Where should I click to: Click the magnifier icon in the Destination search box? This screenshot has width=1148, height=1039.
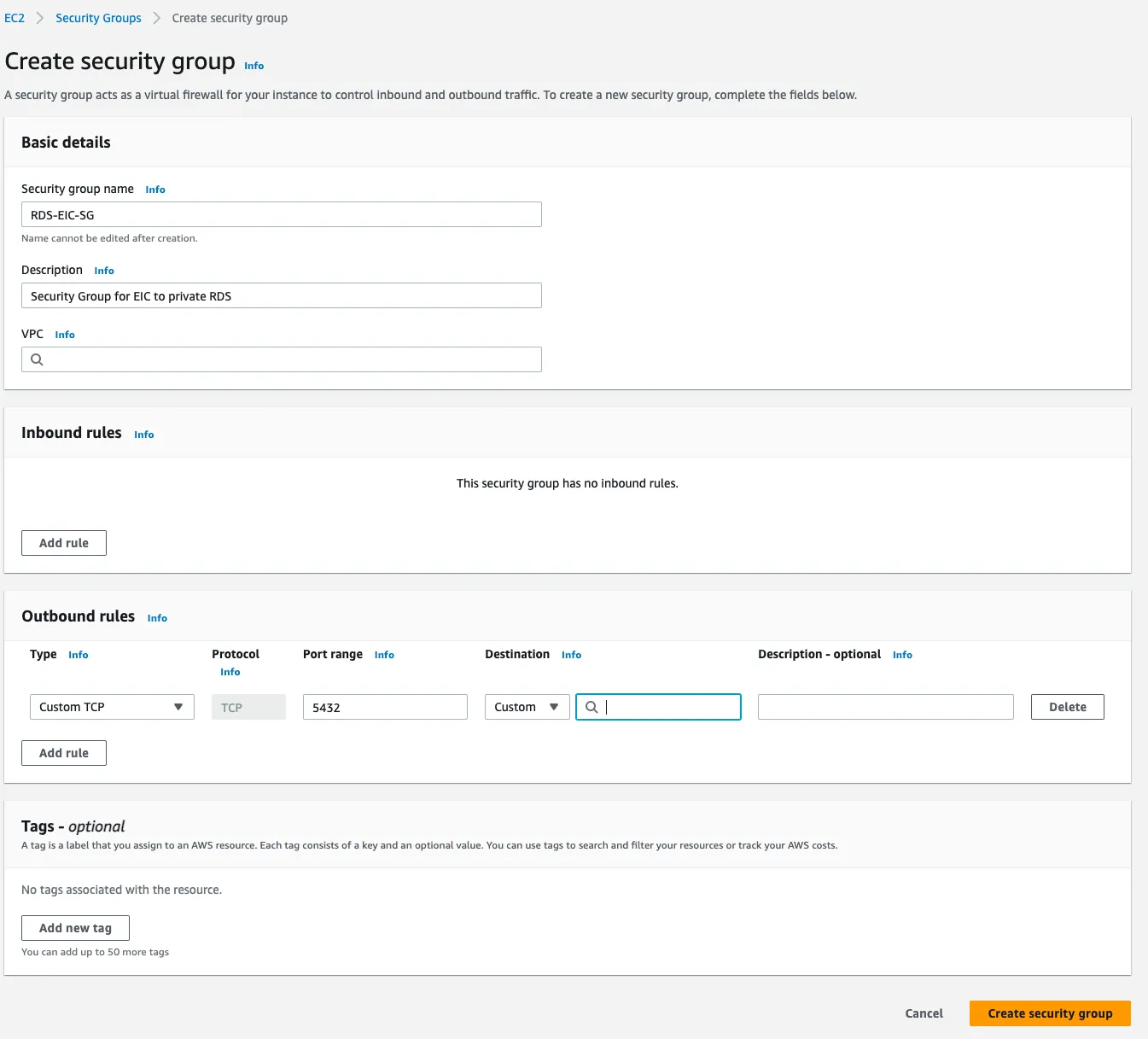(591, 707)
